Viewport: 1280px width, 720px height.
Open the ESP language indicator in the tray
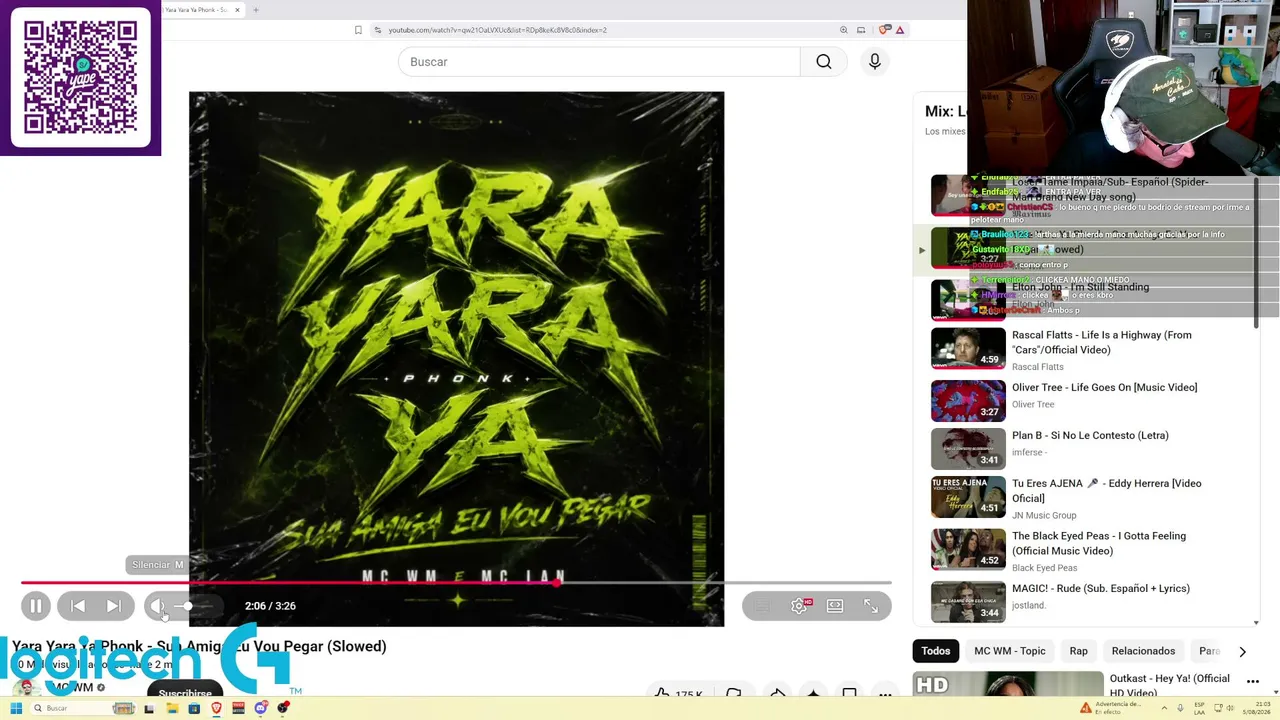pyautogui.click(x=1200, y=709)
